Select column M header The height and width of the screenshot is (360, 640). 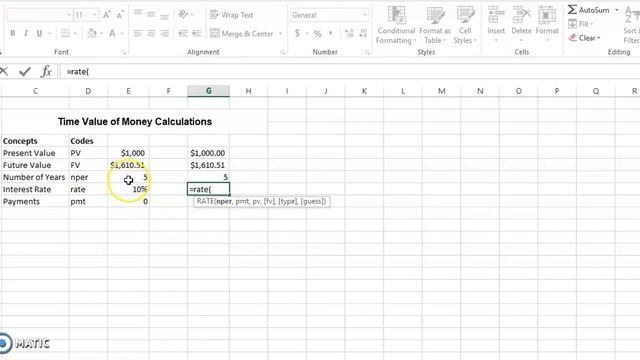[441, 91]
